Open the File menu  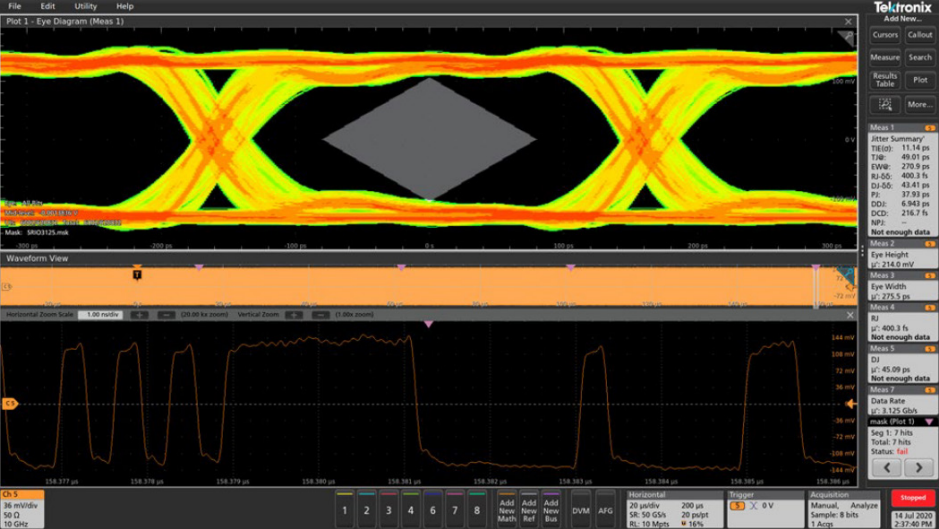15,6
